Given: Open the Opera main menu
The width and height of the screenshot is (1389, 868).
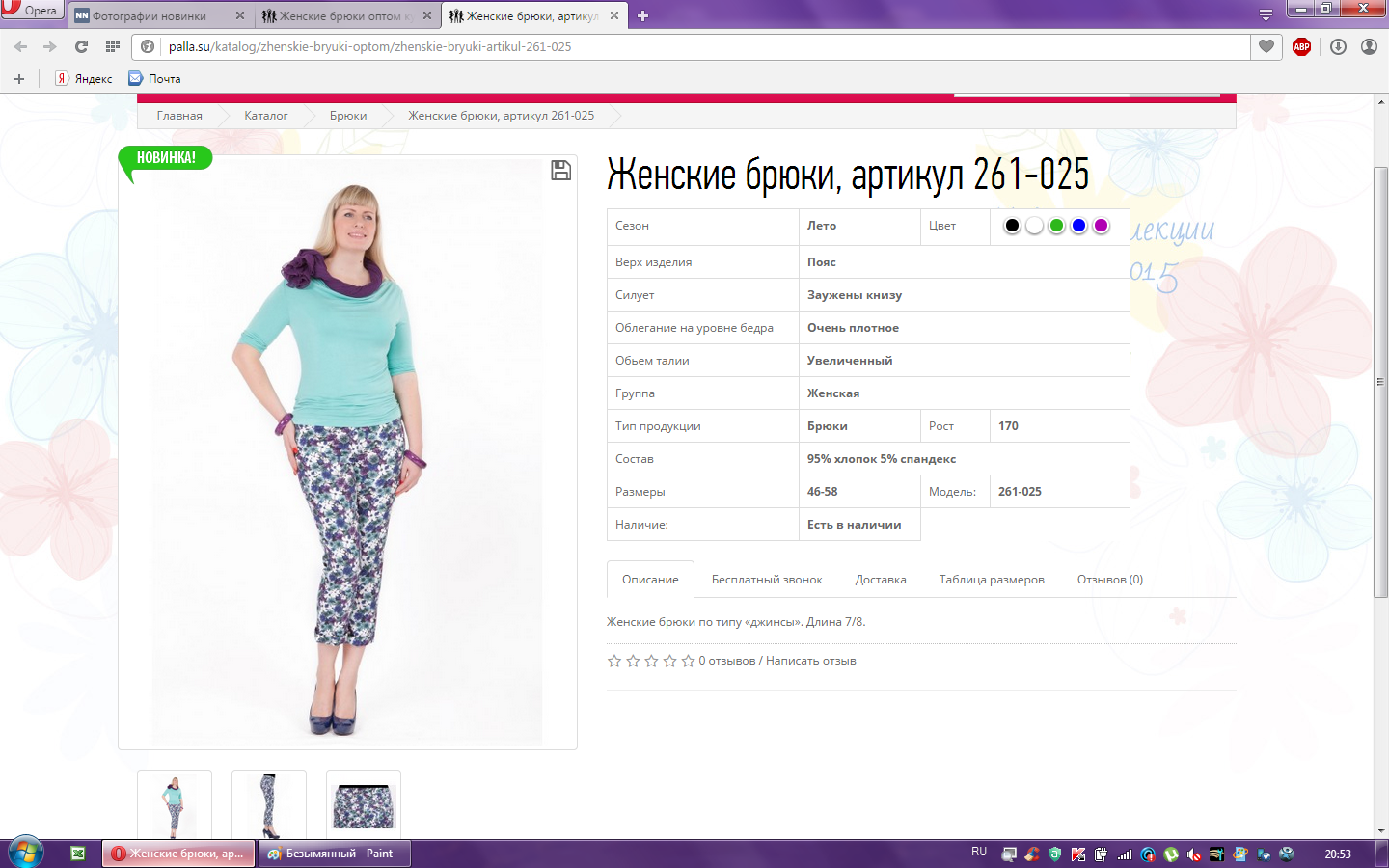Looking at the screenshot, I should click(31, 10).
